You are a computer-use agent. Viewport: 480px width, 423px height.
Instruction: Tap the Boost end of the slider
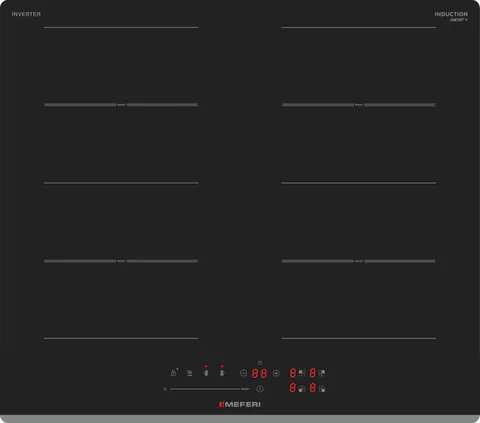click(x=245, y=389)
